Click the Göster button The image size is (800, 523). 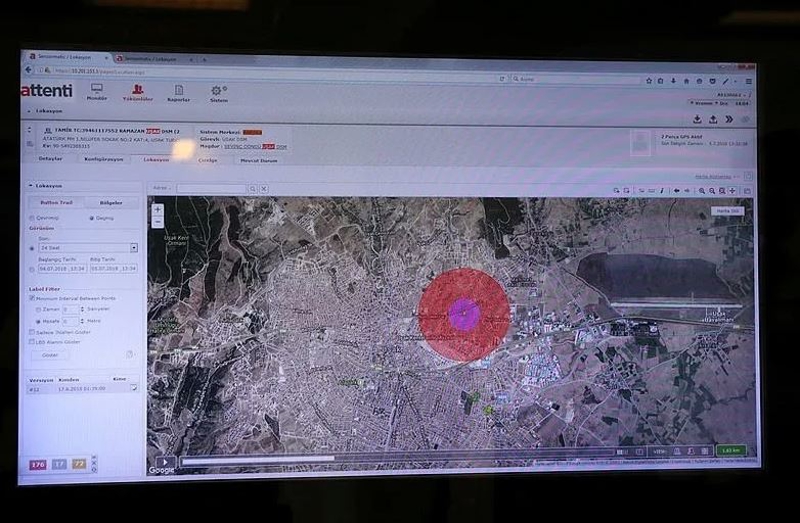tap(50, 354)
